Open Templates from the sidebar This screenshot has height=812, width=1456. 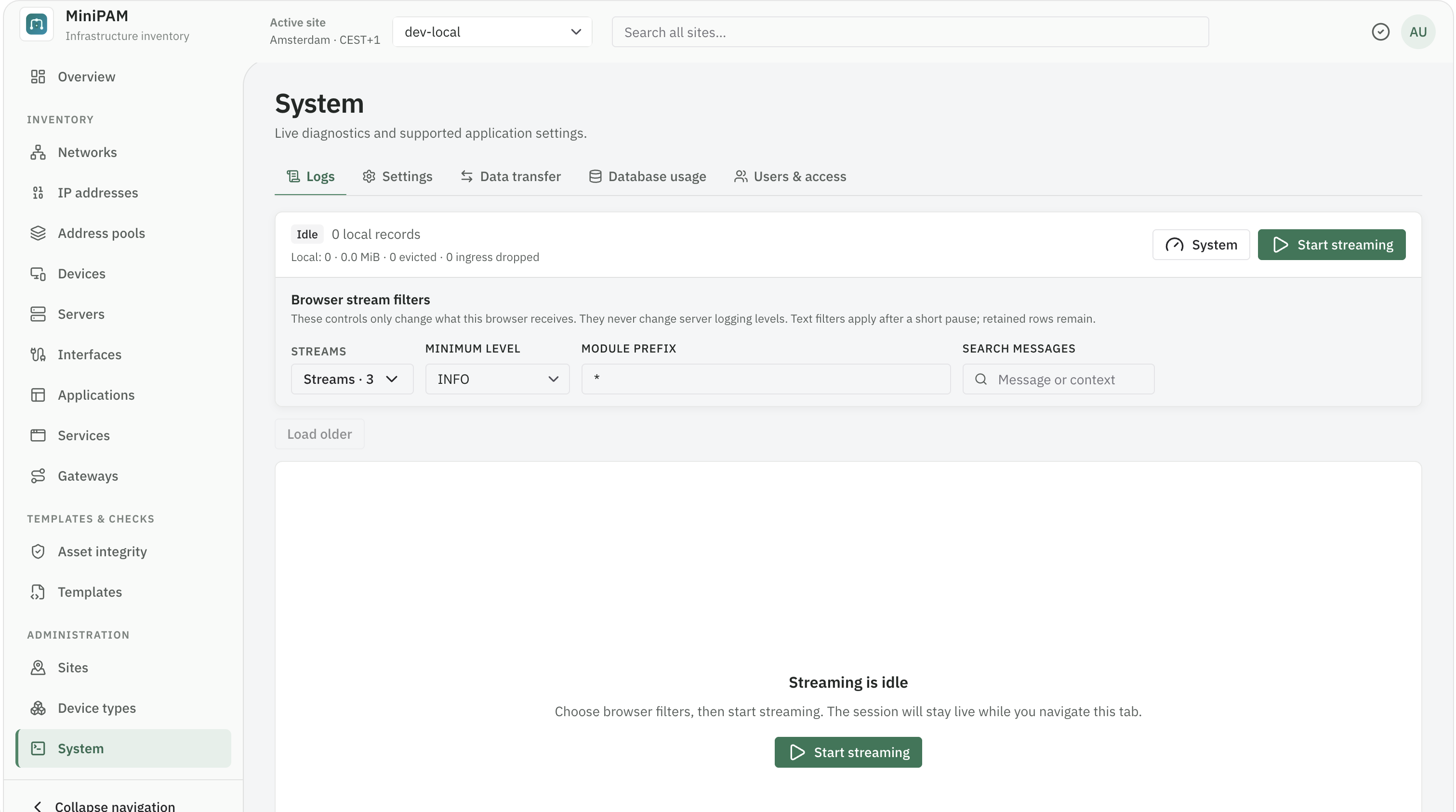coord(123,592)
